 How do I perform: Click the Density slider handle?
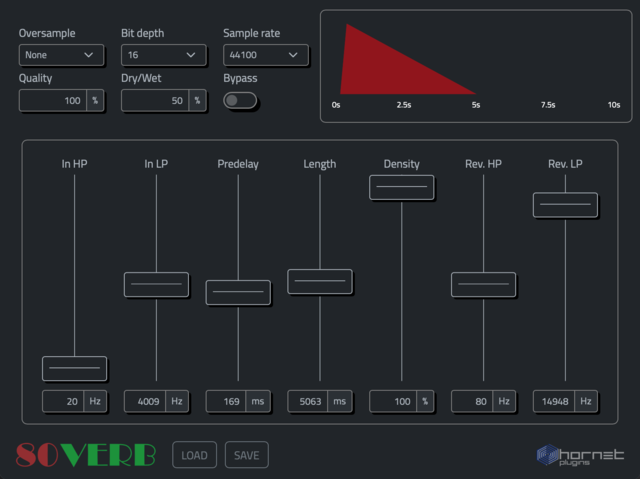click(x=402, y=187)
